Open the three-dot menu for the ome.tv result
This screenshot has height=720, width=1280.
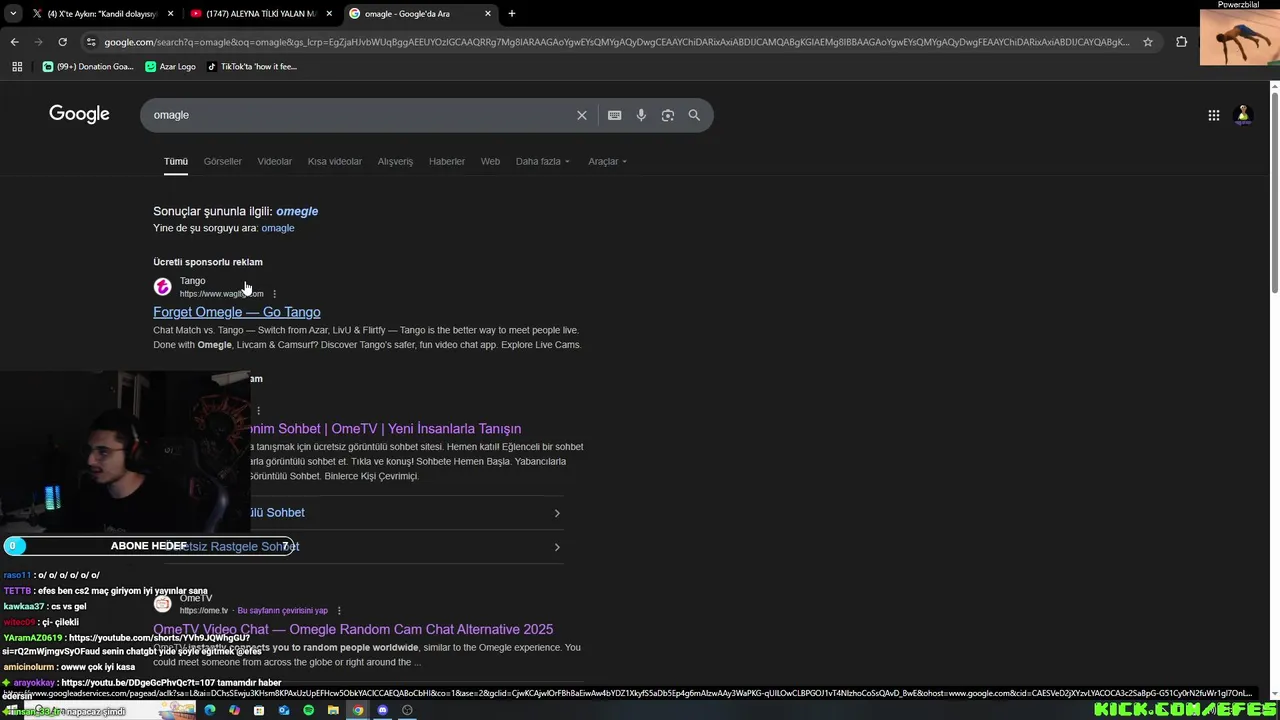click(x=339, y=611)
